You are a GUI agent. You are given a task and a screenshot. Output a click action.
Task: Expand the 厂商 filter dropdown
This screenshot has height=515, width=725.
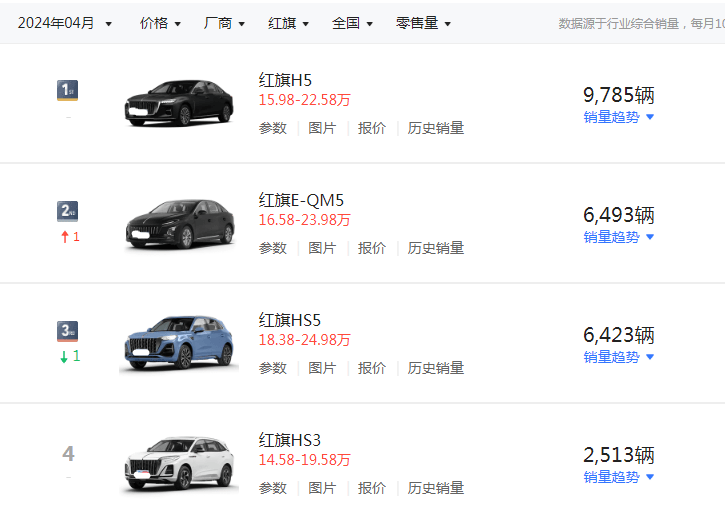(x=224, y=23)
